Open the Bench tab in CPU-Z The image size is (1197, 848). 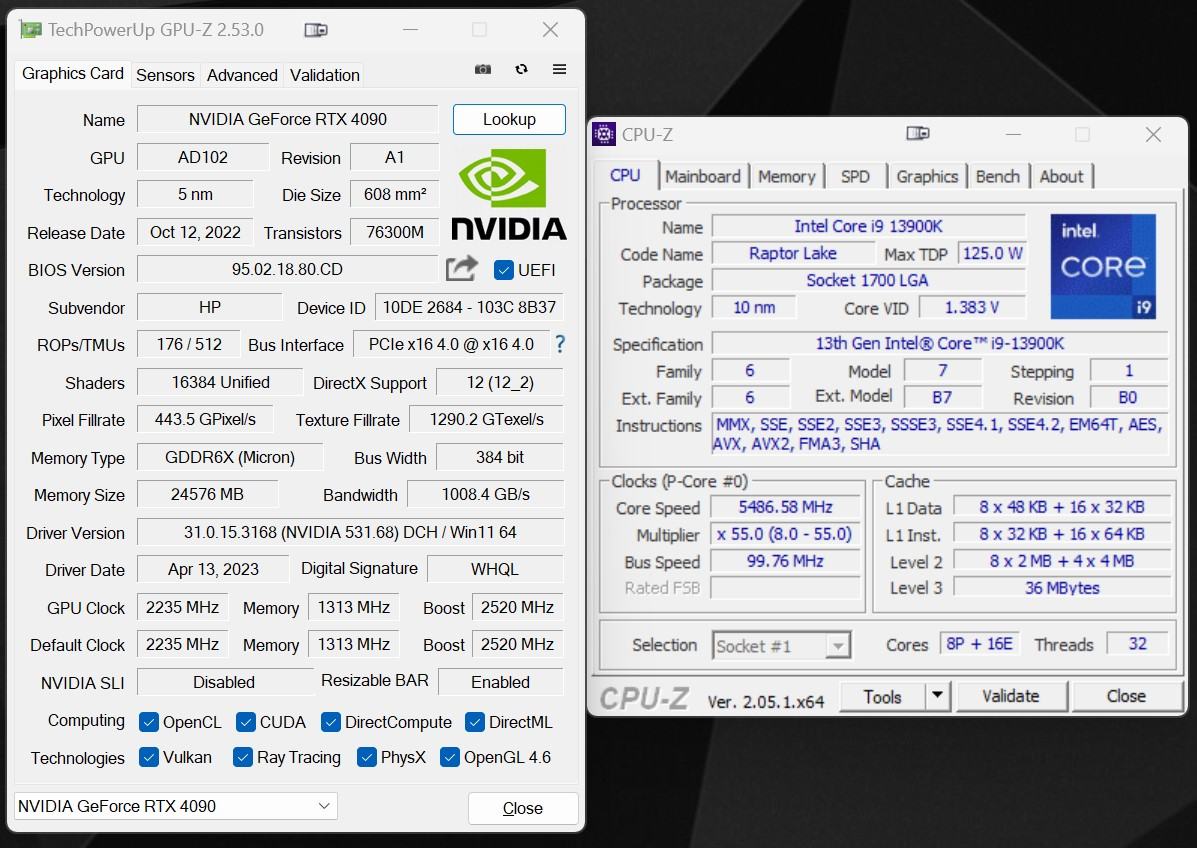[x=997, y=176]
